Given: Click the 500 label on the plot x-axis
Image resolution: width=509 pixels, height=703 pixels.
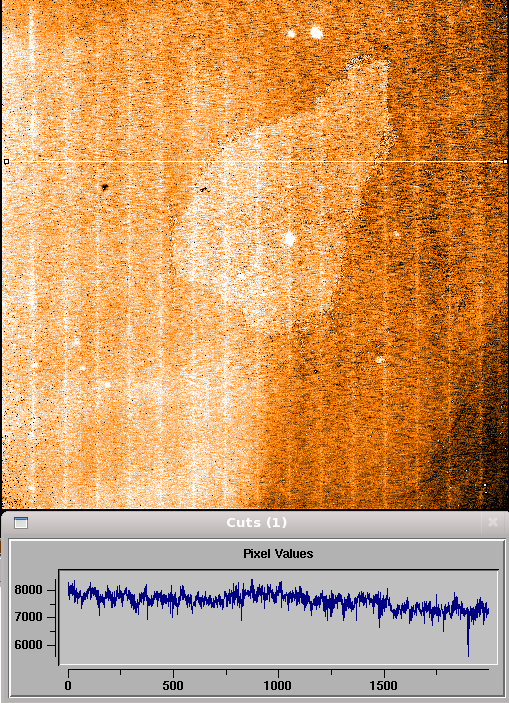Looking at the screenshot, I should [173, 686].
